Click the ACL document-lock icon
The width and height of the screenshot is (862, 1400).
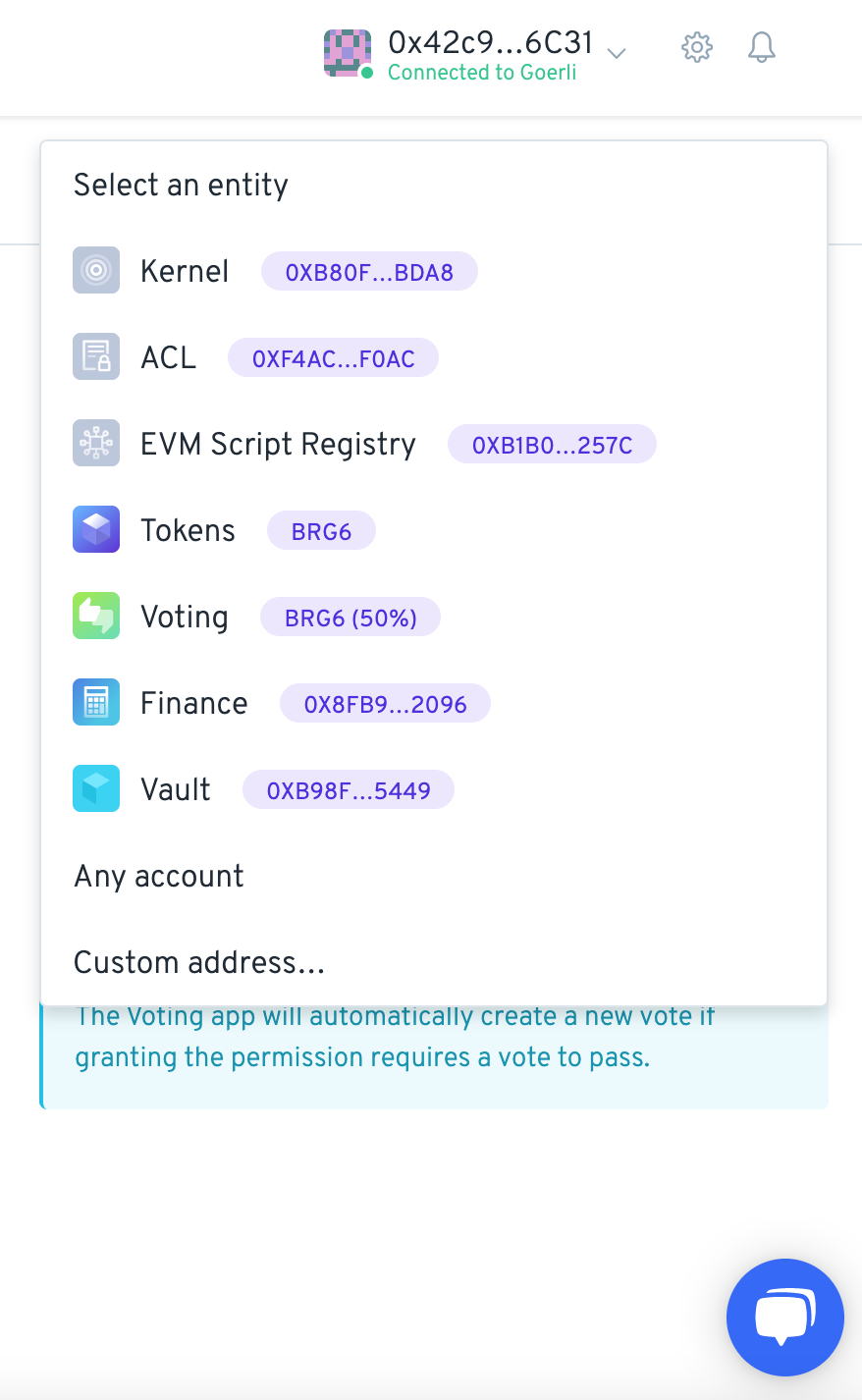pos(96,356)
